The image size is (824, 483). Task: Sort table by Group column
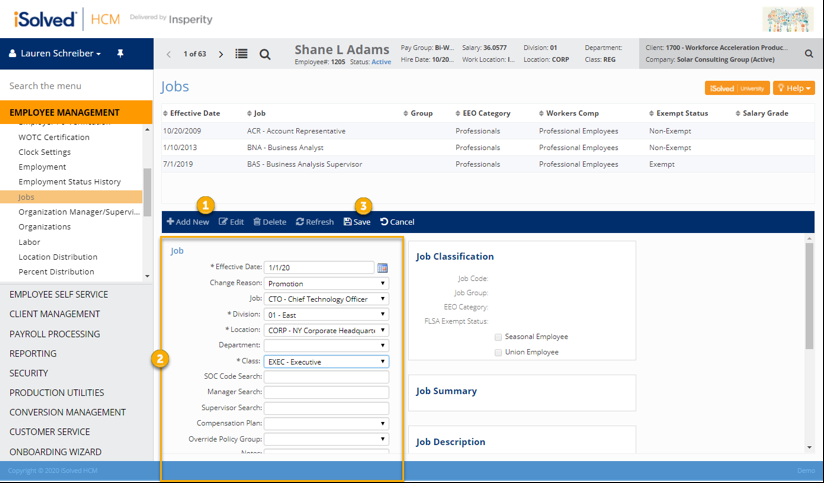point(418,113)
